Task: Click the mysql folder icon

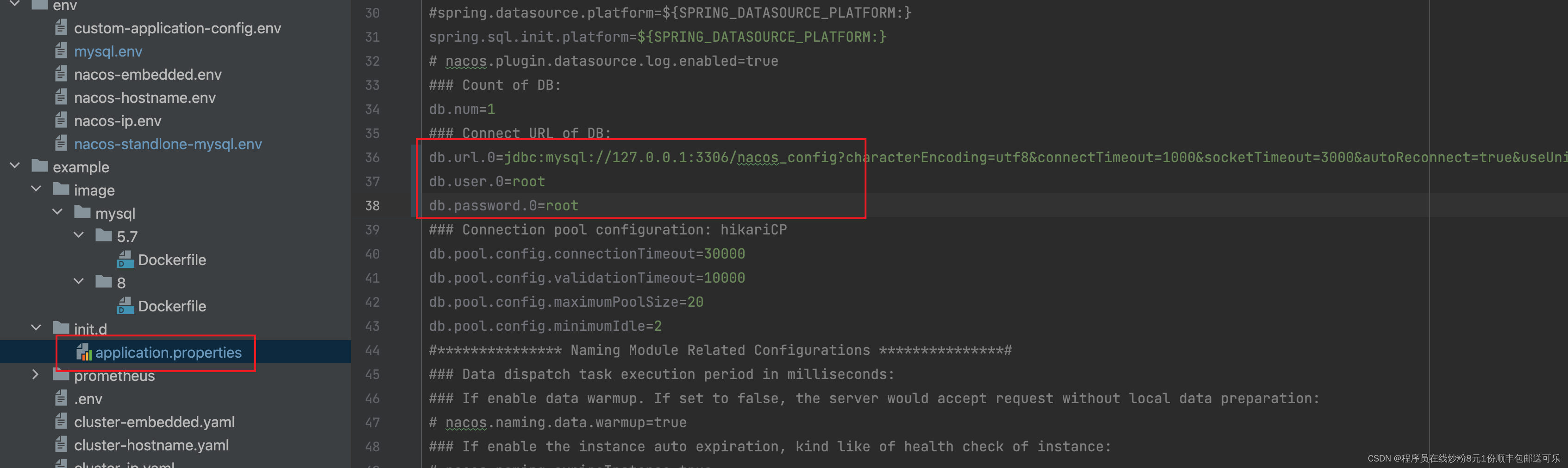Action: click(x=82, y=212)
